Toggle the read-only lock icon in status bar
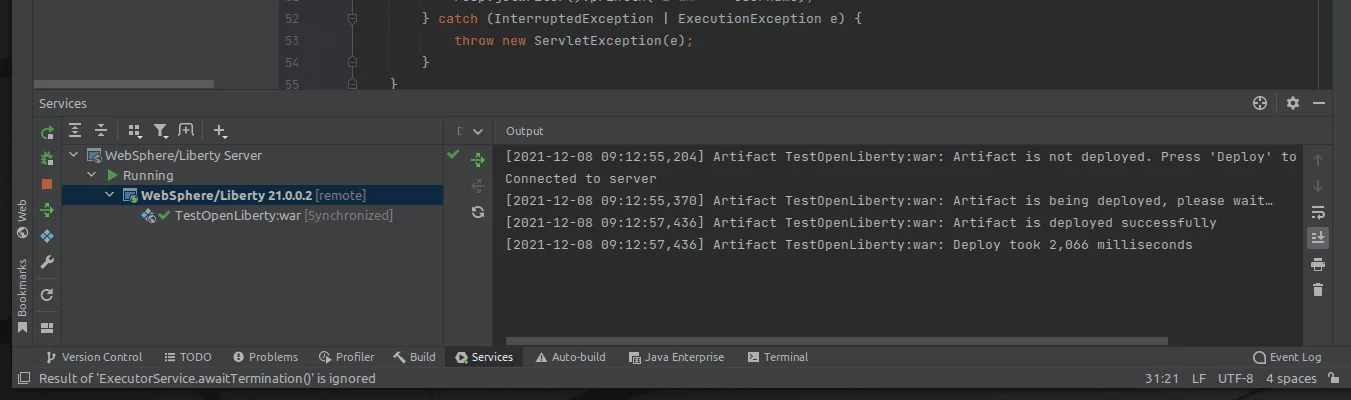Image resolution: width=1351 pixels, height=400 pixels. (x=1332, y=379)
